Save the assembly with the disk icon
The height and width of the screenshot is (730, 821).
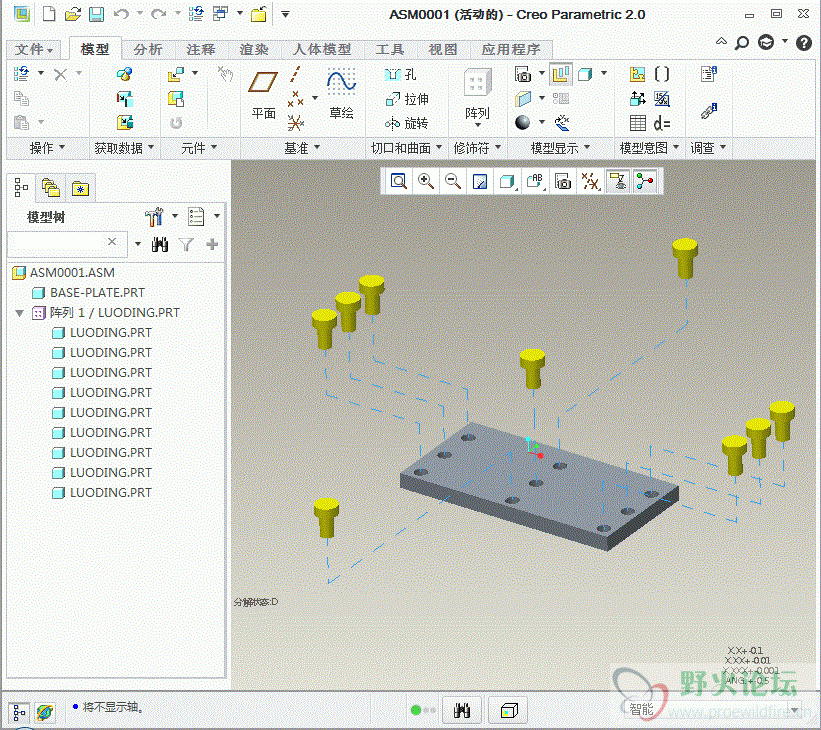tap(96, 14)
